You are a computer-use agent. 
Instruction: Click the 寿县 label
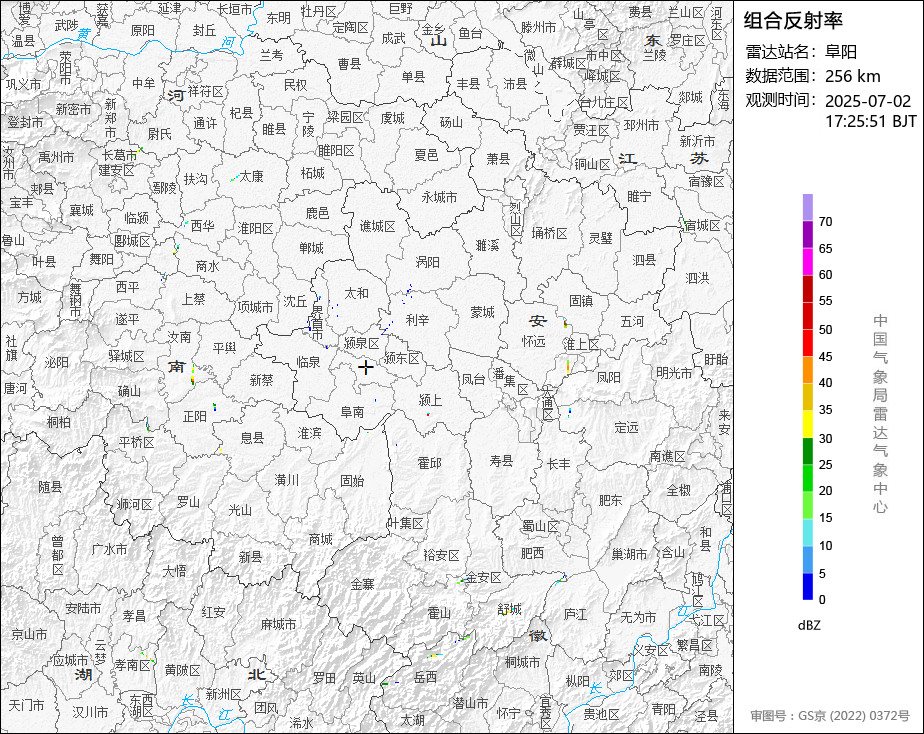click(501, 461)
